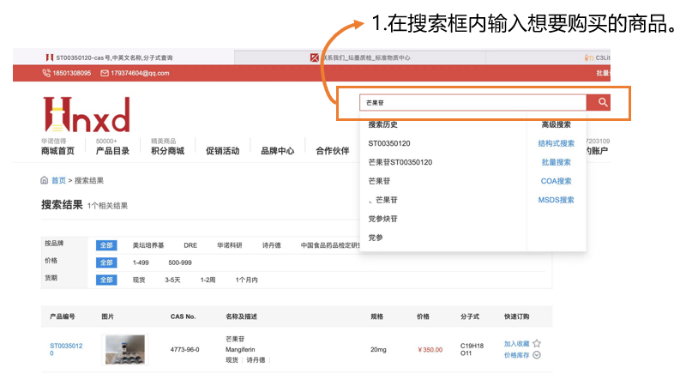Click the 价格库存 link
The height and width of the screenshot is (386, 693).
coord(517,355)
